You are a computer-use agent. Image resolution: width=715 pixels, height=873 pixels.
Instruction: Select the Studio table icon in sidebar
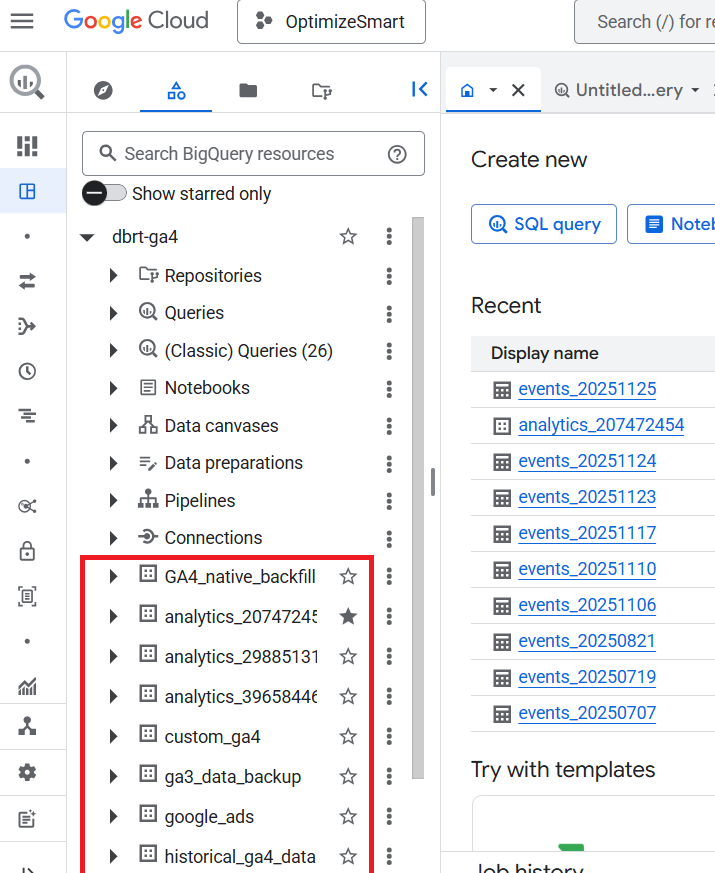pyautogui.click(x=27, y=192)
